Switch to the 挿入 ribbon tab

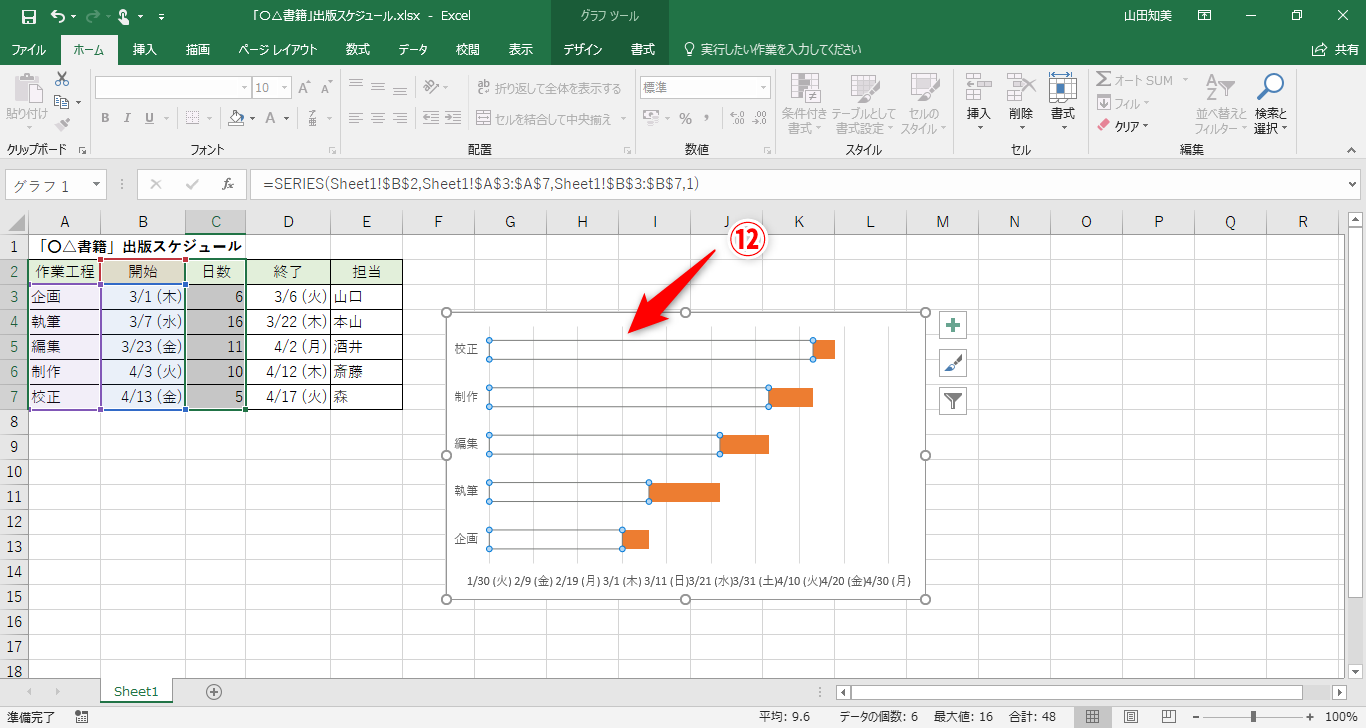[x=145, y=49]
